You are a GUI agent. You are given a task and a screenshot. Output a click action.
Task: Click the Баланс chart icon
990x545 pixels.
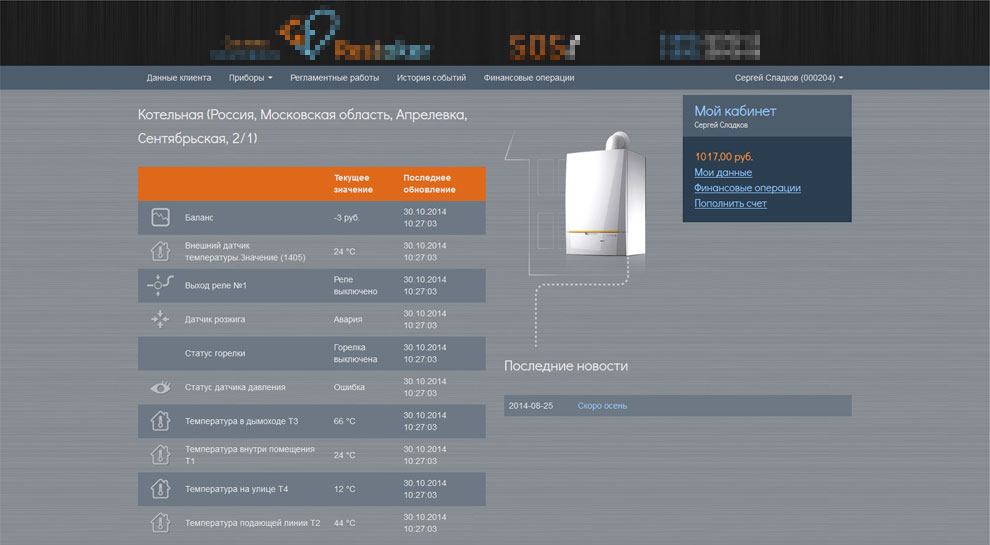click(160, 217)
